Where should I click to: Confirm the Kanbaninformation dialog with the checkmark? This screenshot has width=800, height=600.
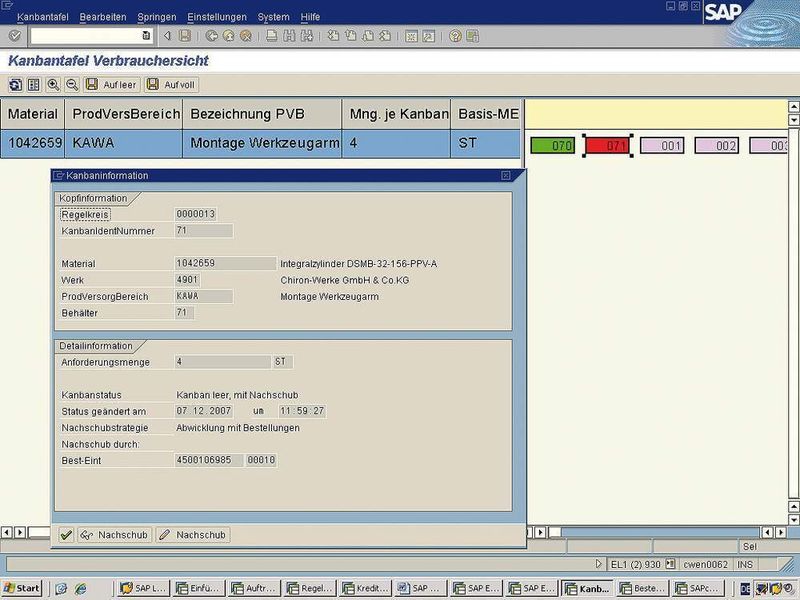[68, 535]
